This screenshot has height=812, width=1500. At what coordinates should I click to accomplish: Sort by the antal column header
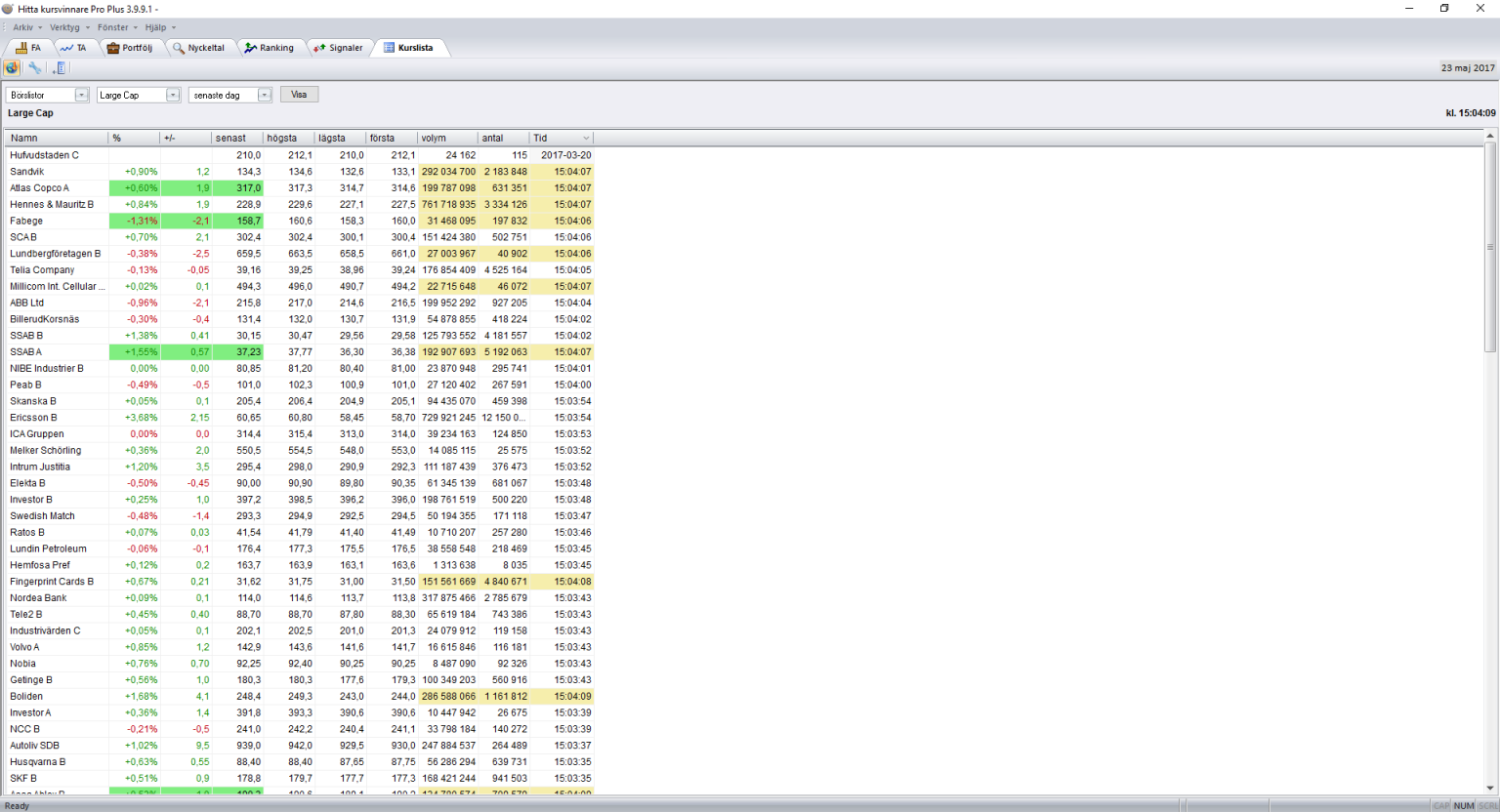pos(504,139)
